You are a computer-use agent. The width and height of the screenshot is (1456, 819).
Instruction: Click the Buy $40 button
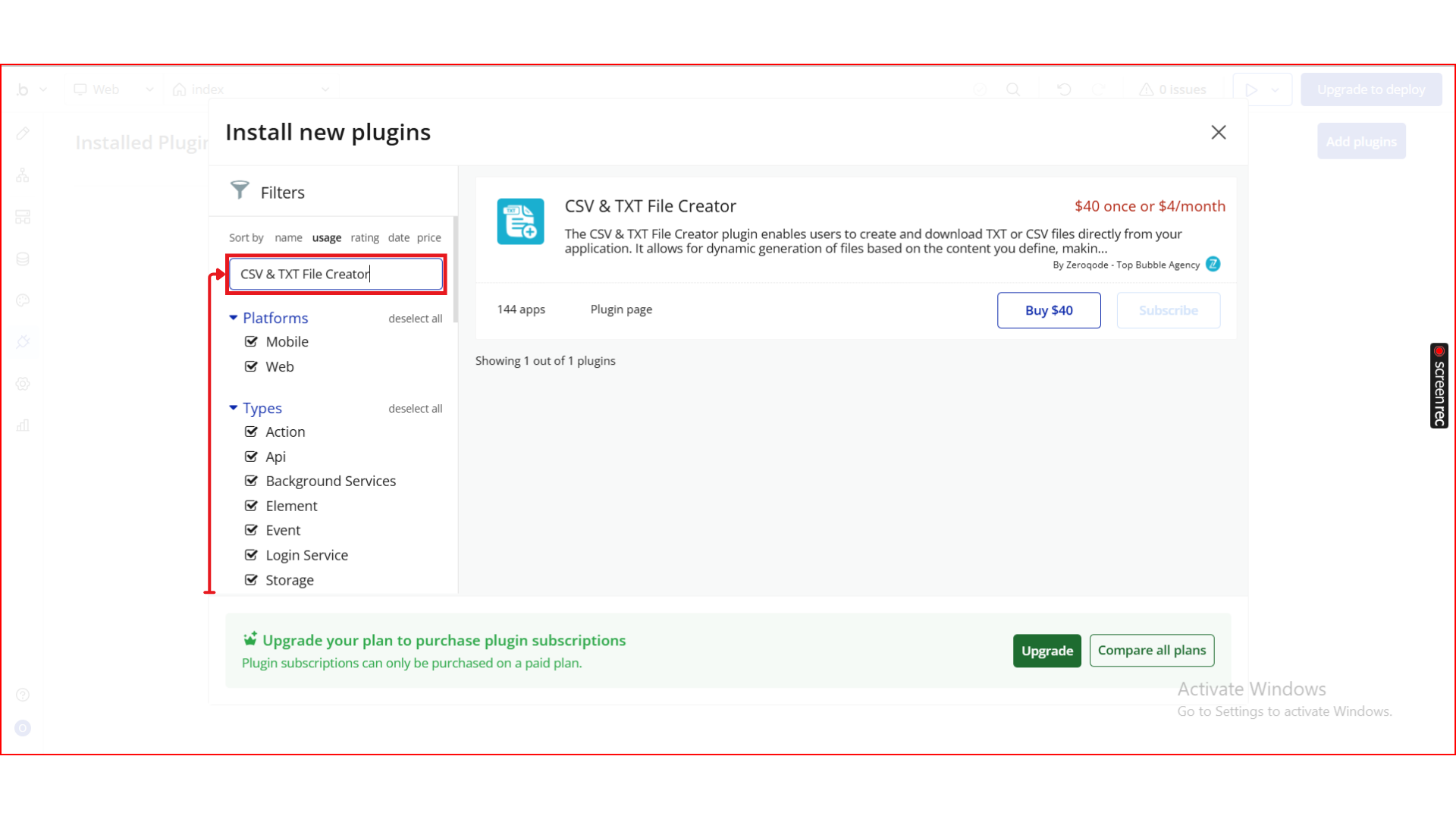1048,310
